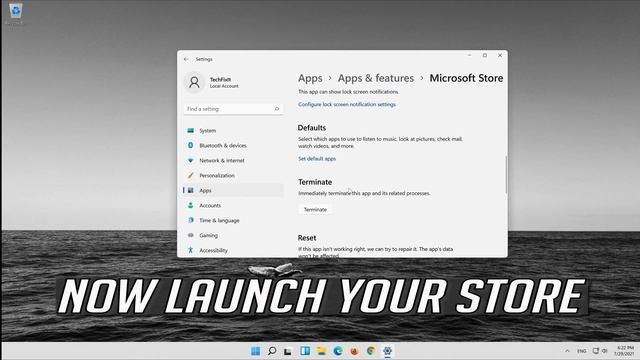The image size is (640, 360).
Task: Go to Apps breadcrumb
Action: 310,78
